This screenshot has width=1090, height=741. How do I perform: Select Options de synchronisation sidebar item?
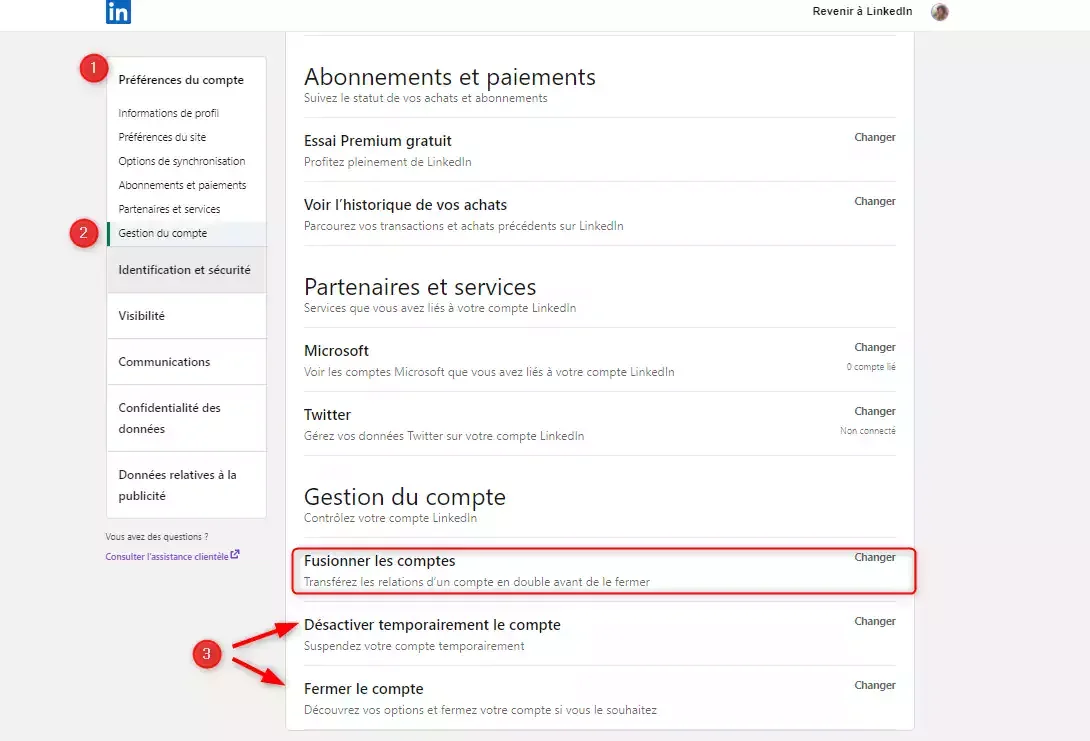pyautogui.click(x=181, y=161)
